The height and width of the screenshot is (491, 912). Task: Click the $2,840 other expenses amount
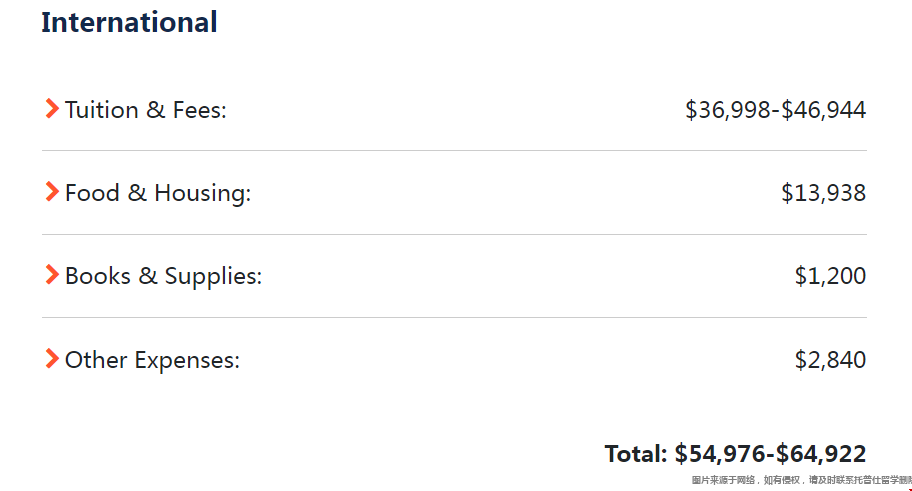(830, 359)
